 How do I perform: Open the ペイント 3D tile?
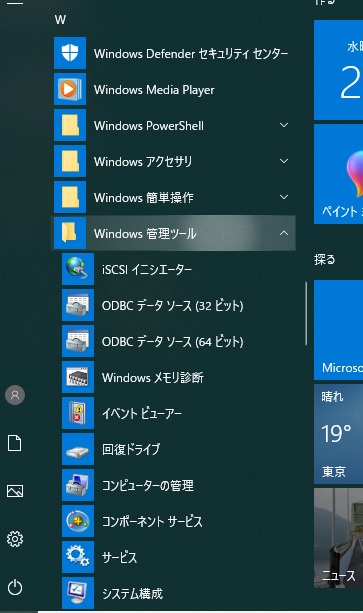[x=338, y=174]
